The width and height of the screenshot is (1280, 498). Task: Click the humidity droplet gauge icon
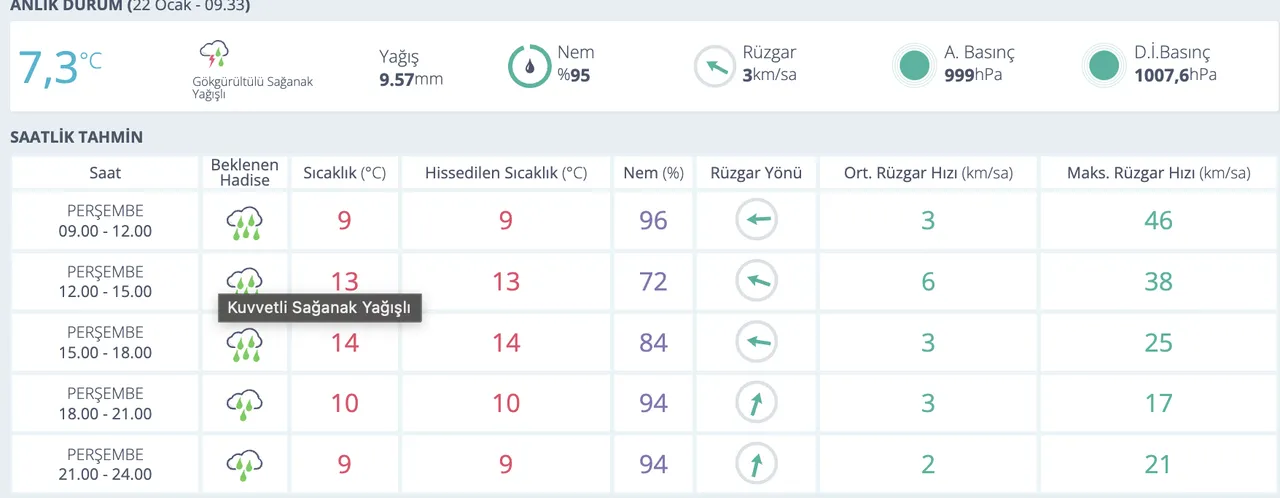click(528, 66)
